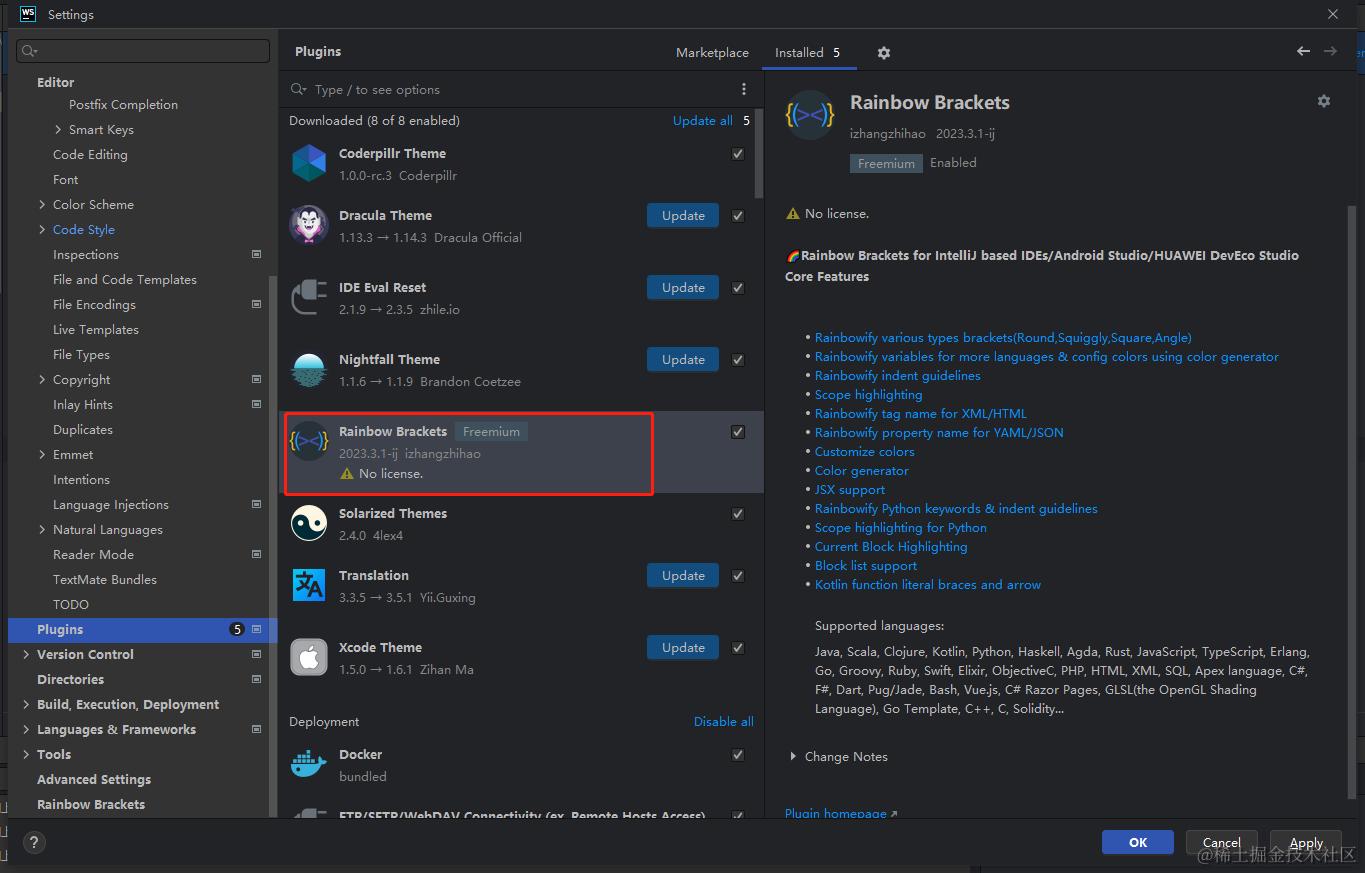1365x873 pixels.
Task: Disable the Coderpillr Theme plugin checkbox
Action: coord(738,154)
